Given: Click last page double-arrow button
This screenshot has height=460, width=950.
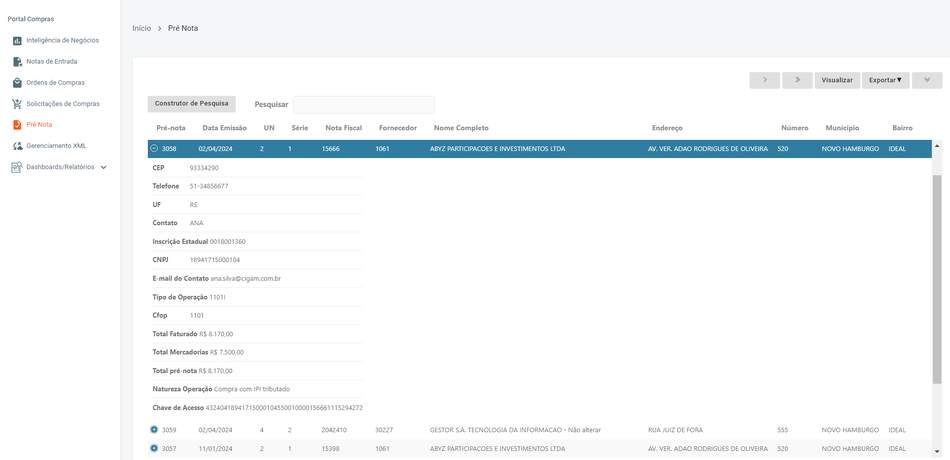Looking at the screenshot, I should pos(797,80).
